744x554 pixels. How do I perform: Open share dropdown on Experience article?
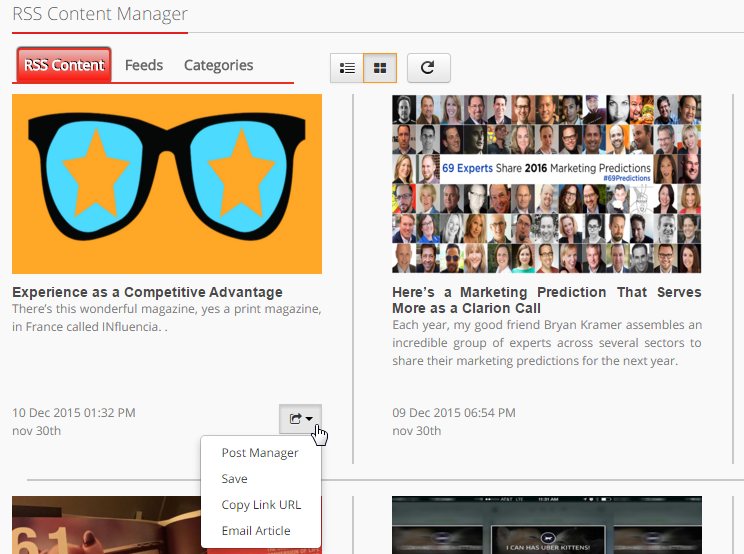pyautogui.click(x=301, y=419)
